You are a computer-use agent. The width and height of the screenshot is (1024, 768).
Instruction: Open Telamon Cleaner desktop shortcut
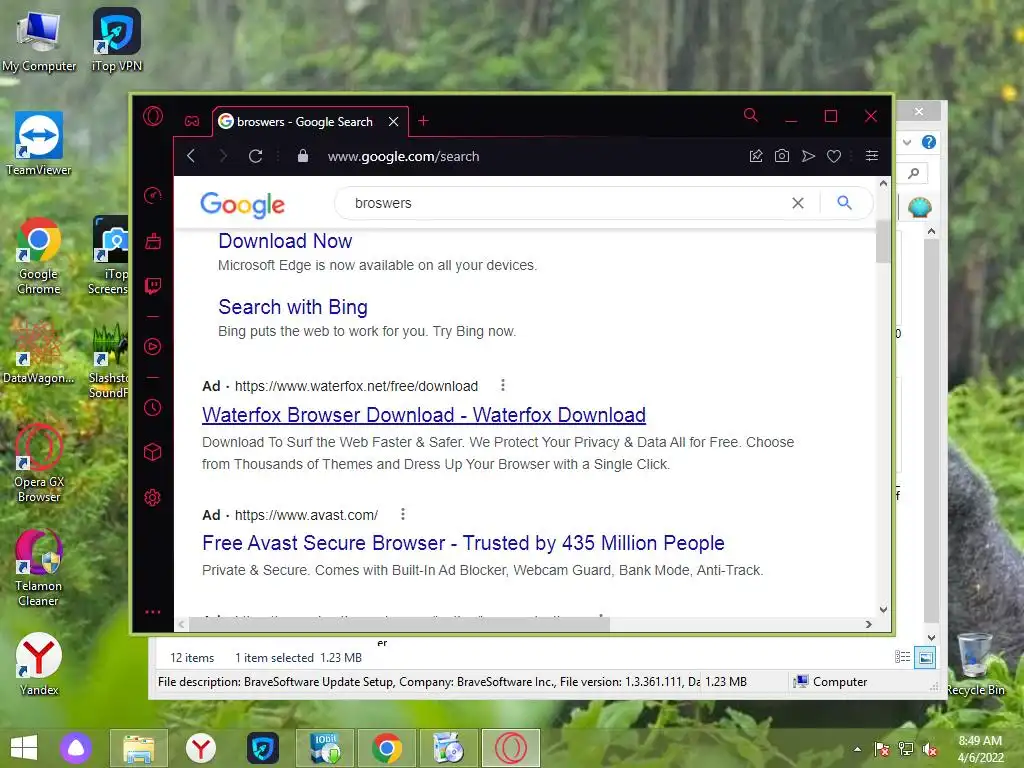tap(39, 568)
